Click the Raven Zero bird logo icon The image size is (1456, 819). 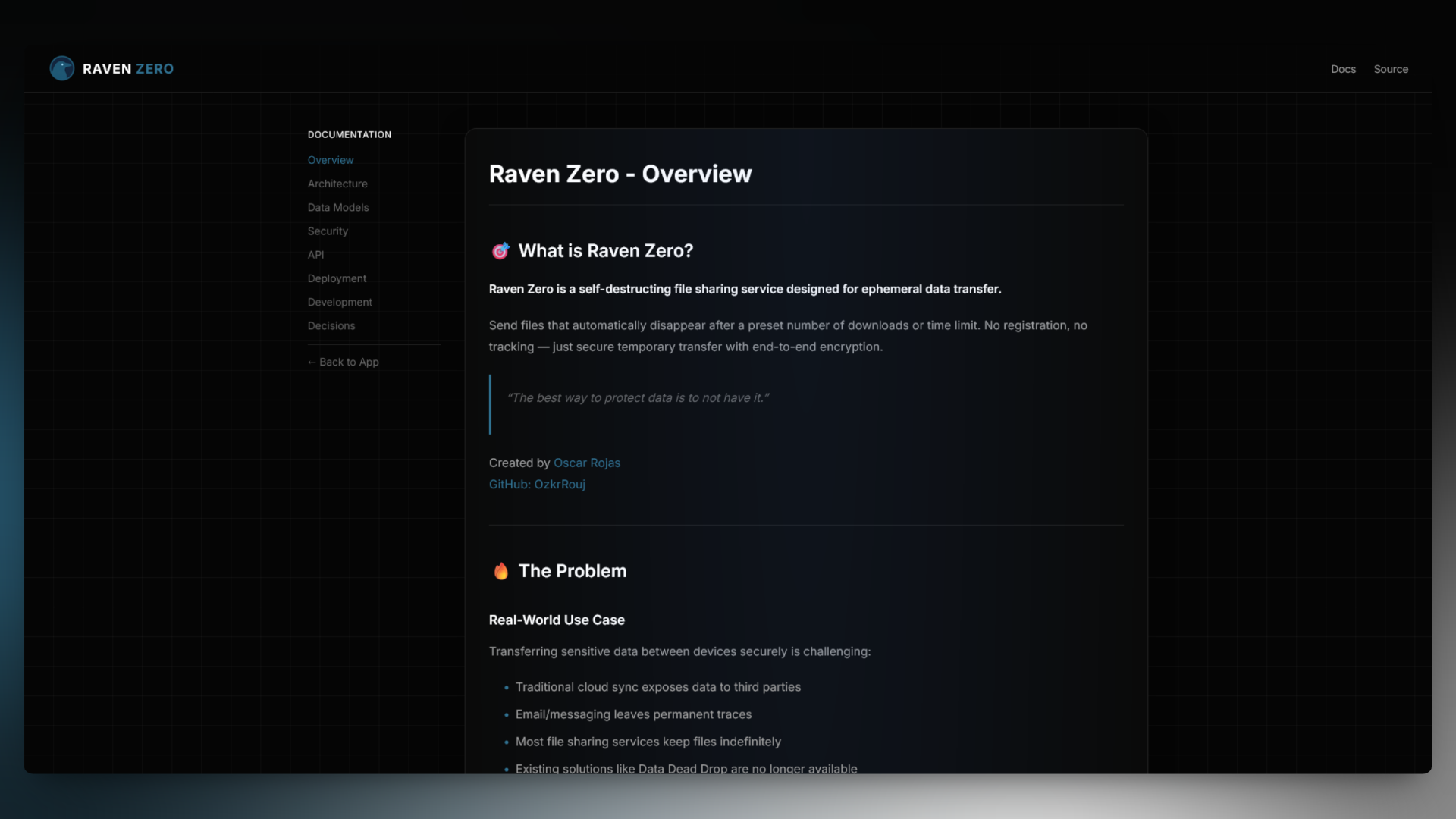pyautogui.click(x=62, y=68)
